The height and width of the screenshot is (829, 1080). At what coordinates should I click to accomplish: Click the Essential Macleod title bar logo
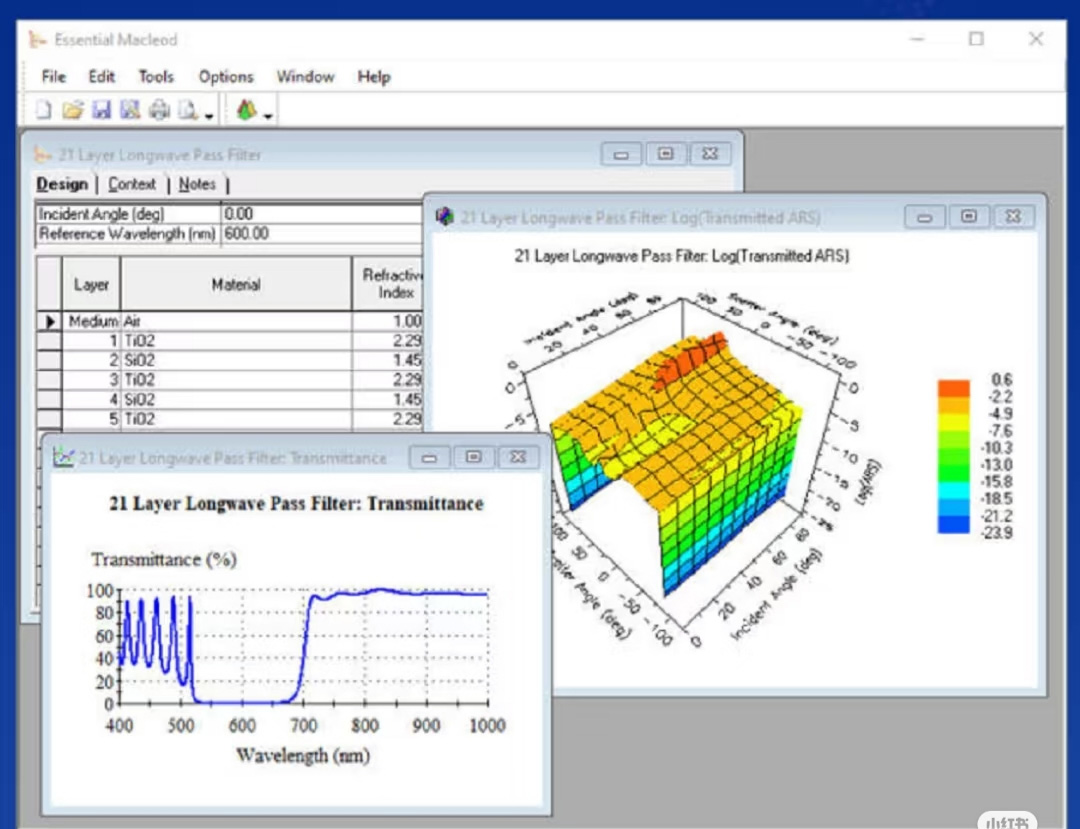(x=38, y=40)
